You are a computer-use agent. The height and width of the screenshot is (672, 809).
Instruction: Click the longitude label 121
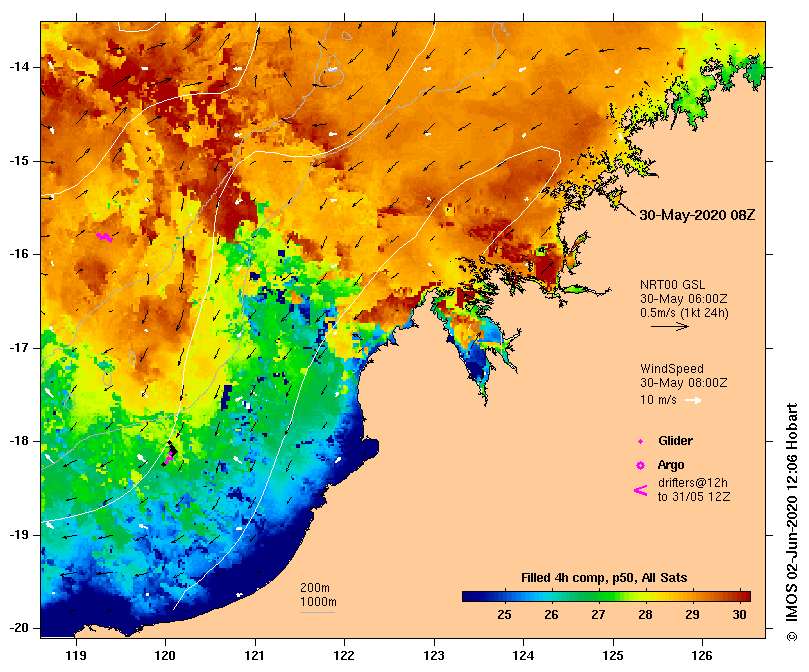click(x=255, y=656)
